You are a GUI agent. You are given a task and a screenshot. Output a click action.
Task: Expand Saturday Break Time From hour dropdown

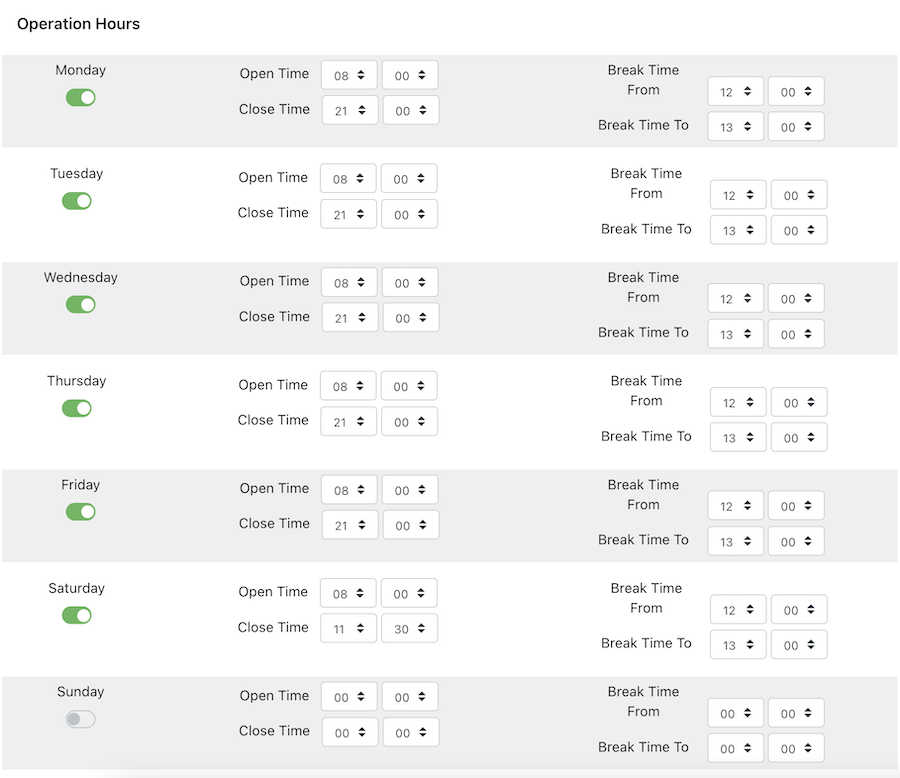coord(738,610)
